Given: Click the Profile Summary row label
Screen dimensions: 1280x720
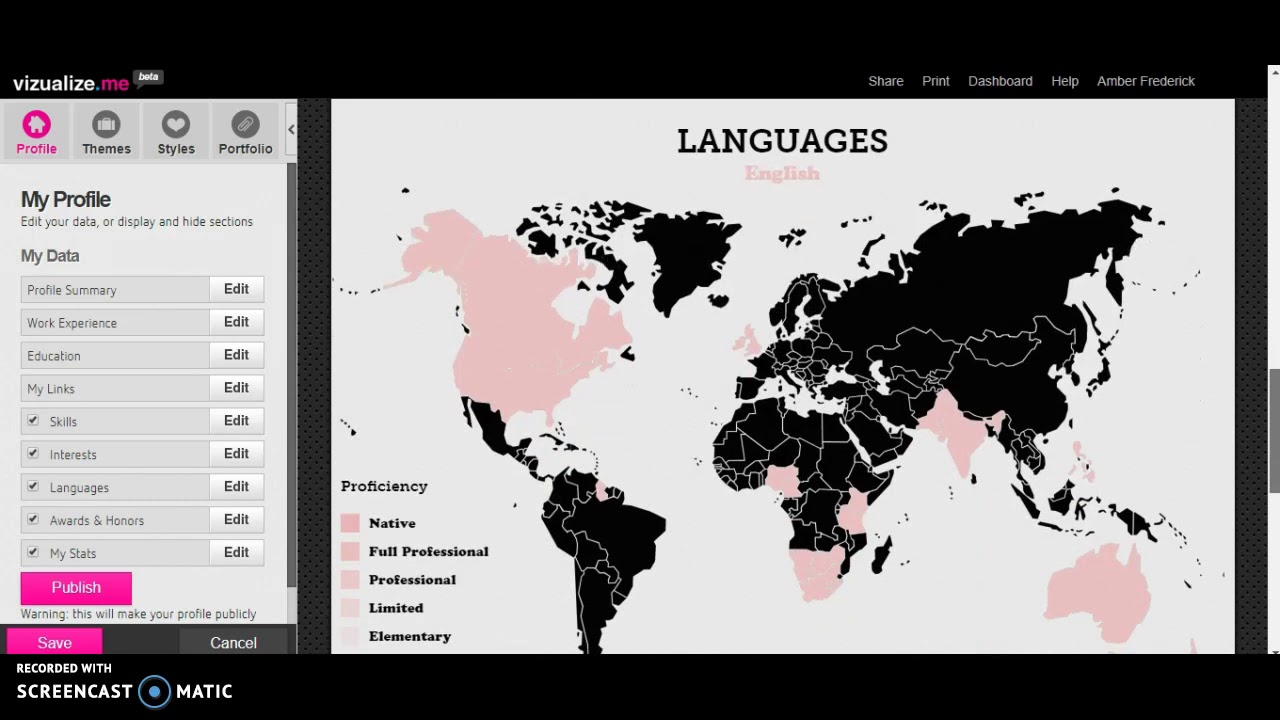Looking at the screenshot, I should coord(72,290).
